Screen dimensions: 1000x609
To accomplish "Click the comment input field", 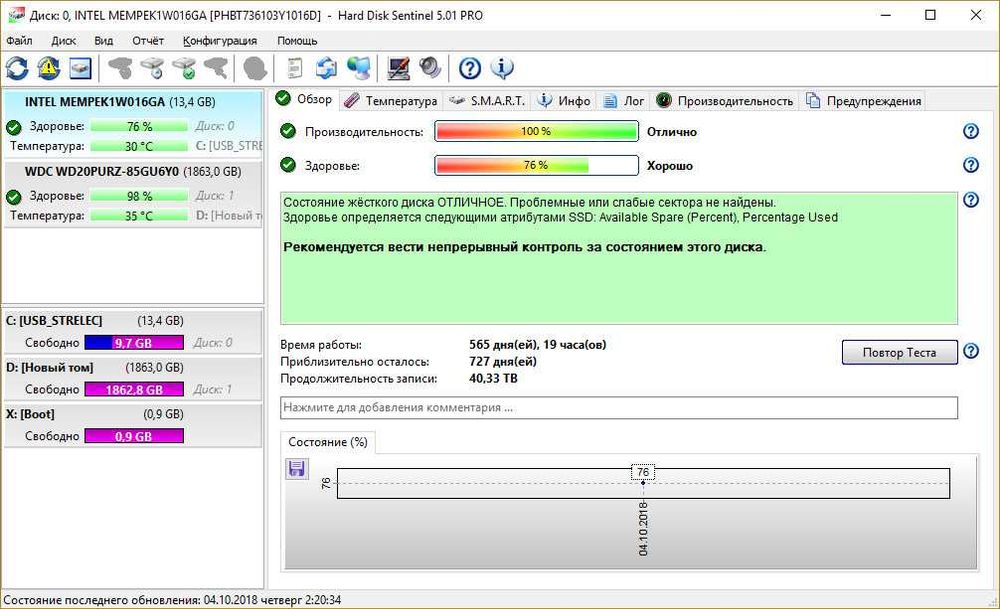I will [x=619, y=407].
